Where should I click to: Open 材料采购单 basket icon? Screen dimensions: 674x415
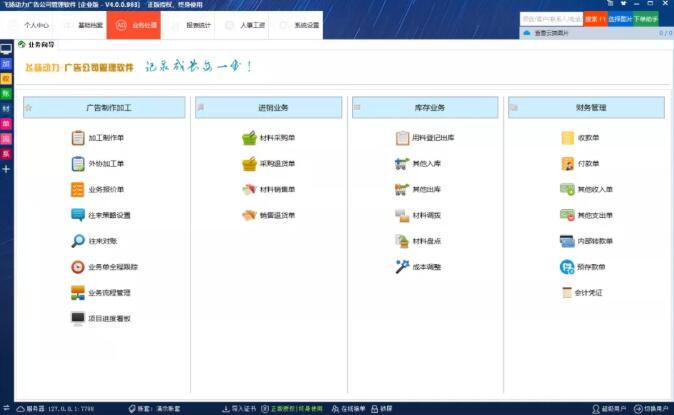tap(249, 138)
